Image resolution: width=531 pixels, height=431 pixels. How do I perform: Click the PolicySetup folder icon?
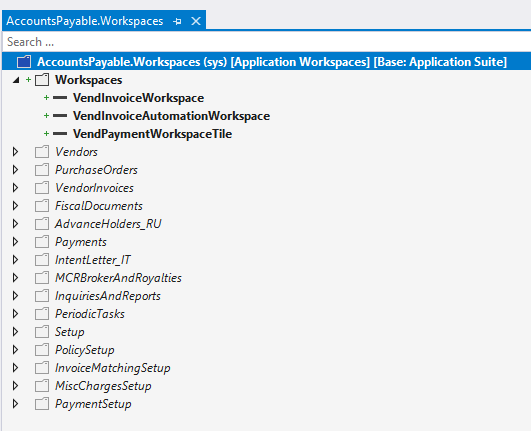[42, 349]
